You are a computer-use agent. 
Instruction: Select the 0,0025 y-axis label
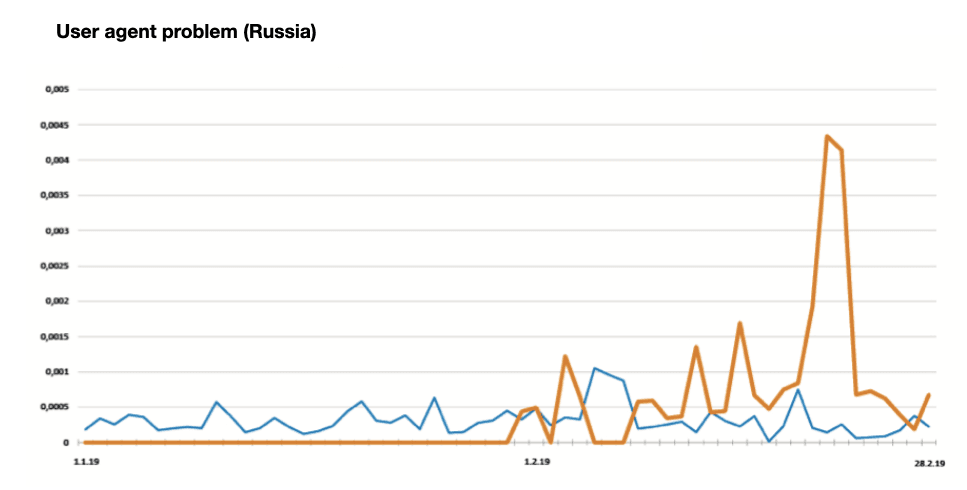click(55, 266)
